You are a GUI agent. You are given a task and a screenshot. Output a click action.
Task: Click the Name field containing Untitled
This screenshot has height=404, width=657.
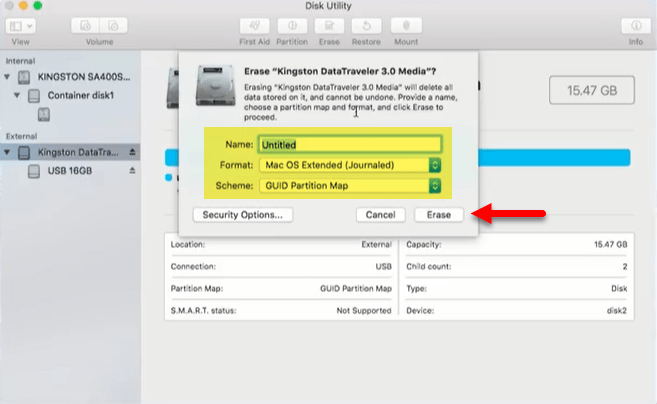point(350,145)
